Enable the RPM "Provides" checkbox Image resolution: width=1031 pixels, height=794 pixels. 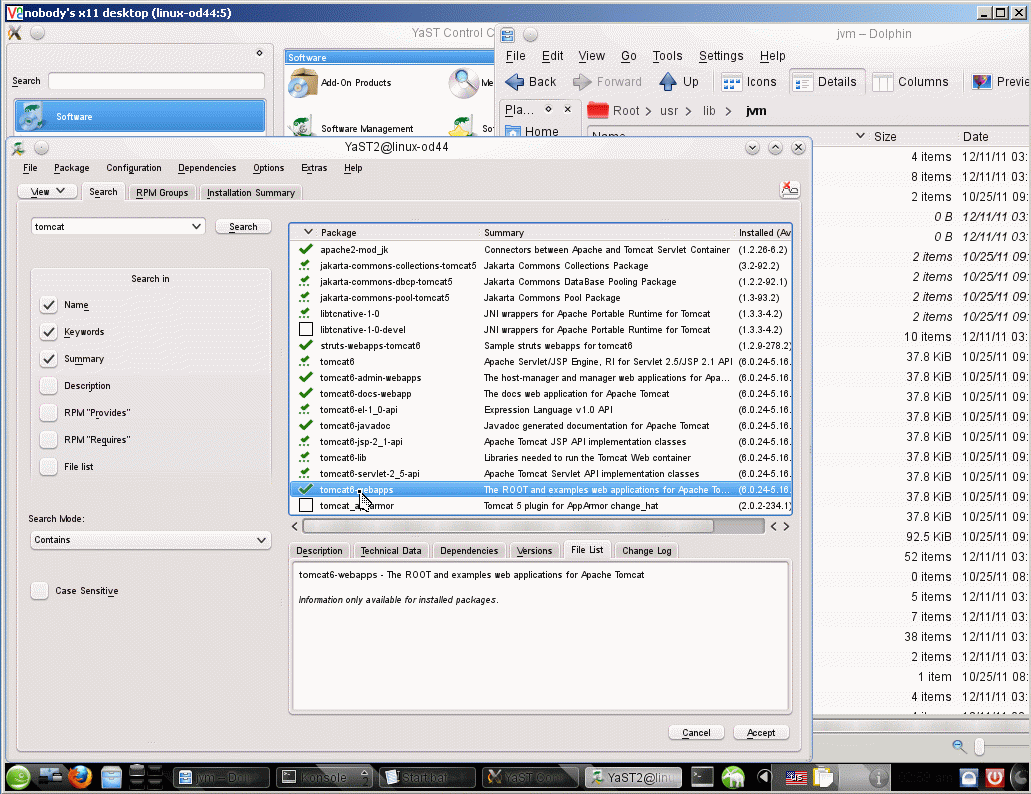point(48,413)
